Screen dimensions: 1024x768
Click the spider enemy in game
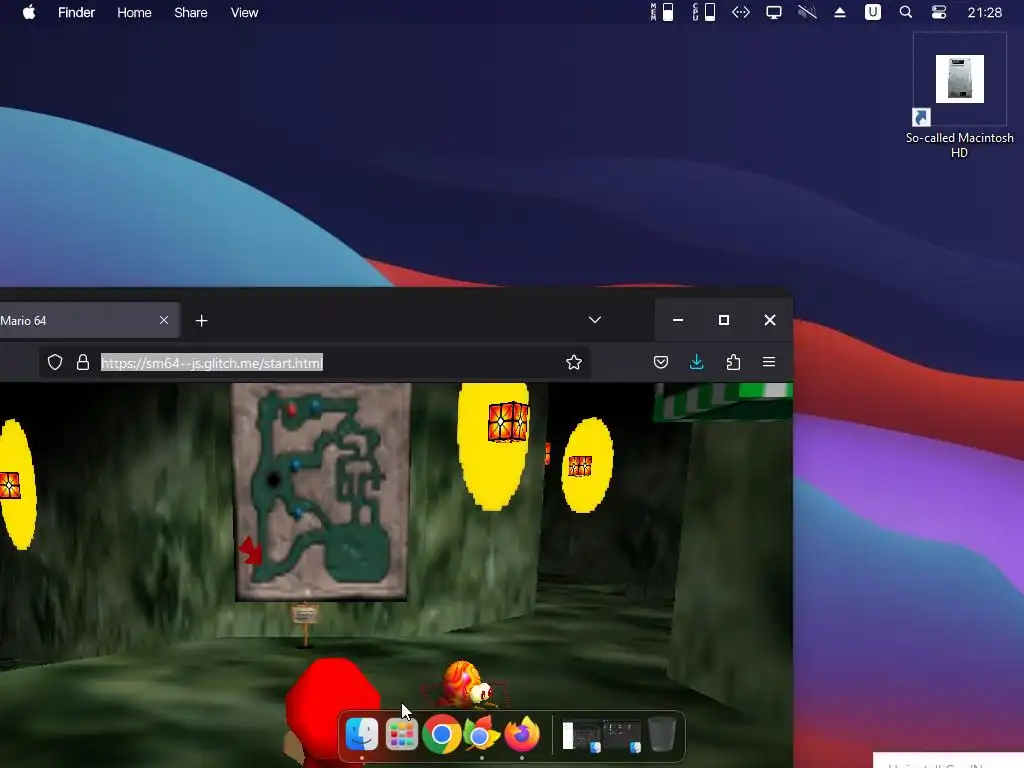coord(466,686)
